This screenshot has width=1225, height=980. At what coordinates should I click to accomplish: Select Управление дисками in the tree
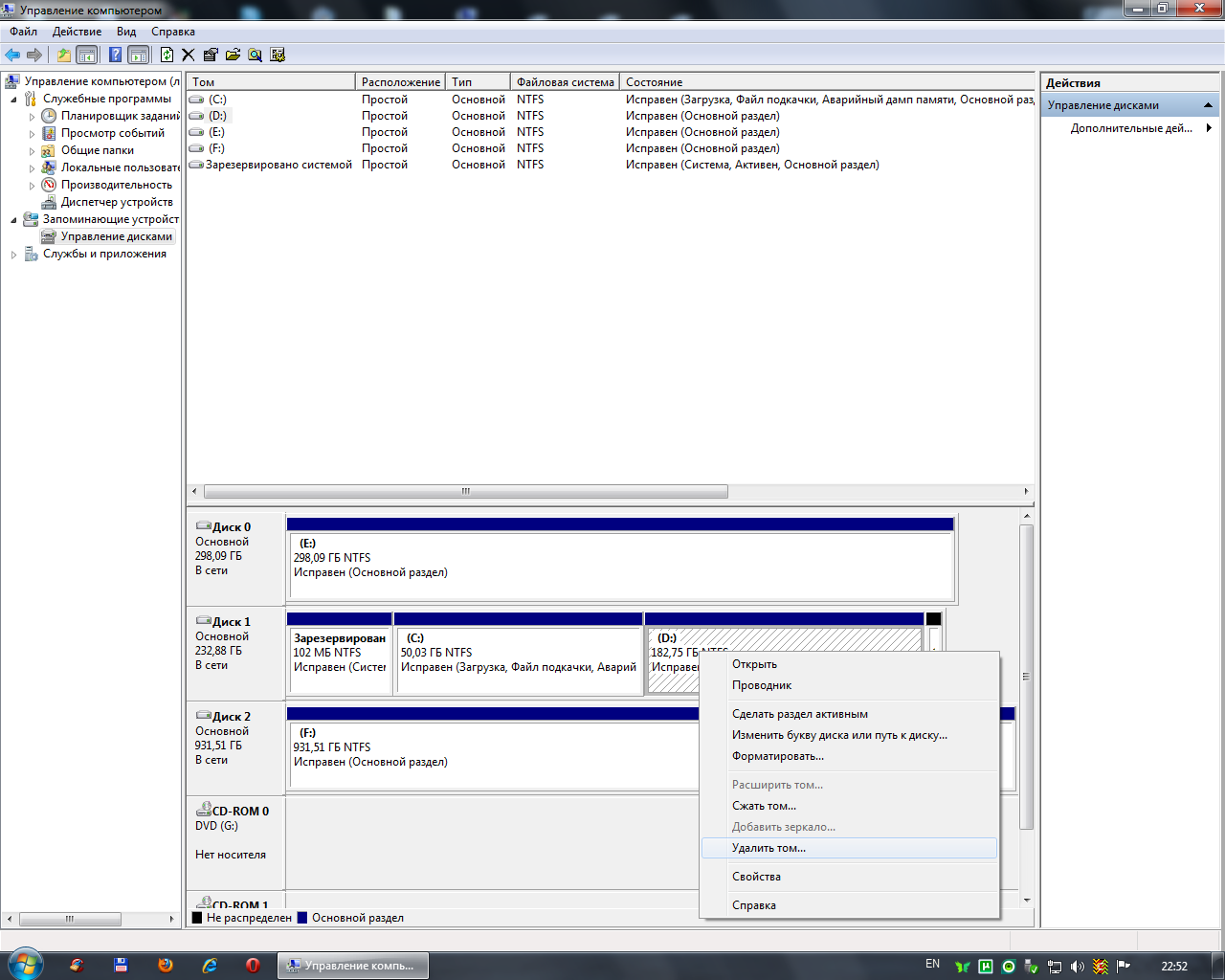(117, 236)
